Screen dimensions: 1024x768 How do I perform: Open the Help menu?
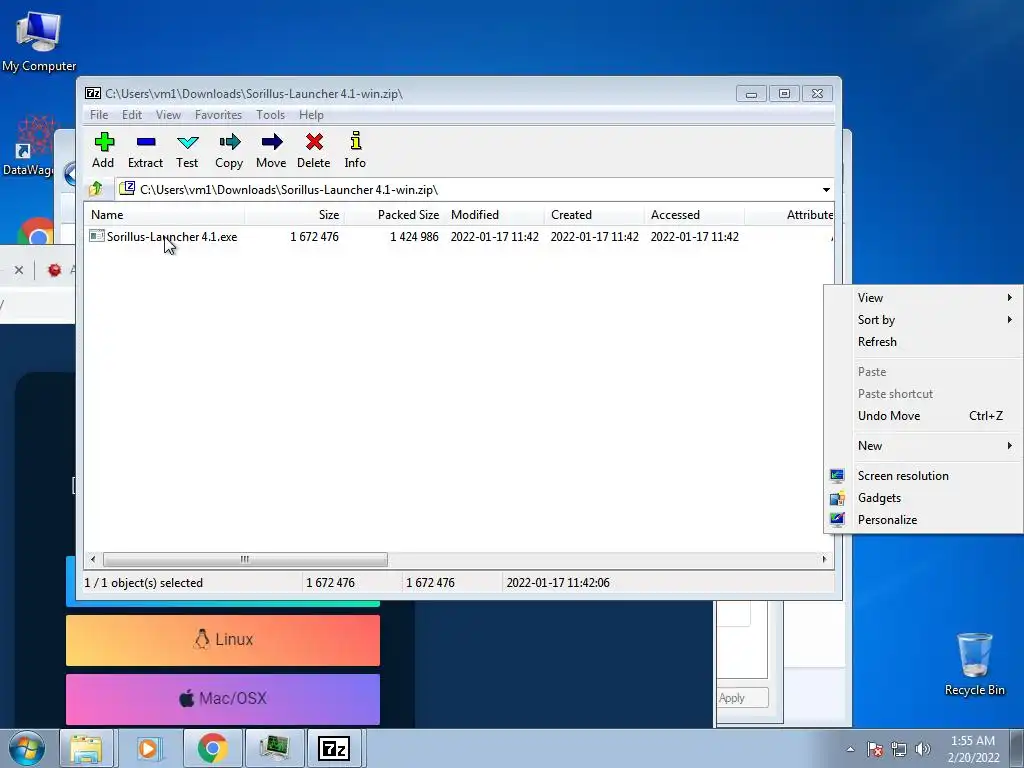[312, 115]
